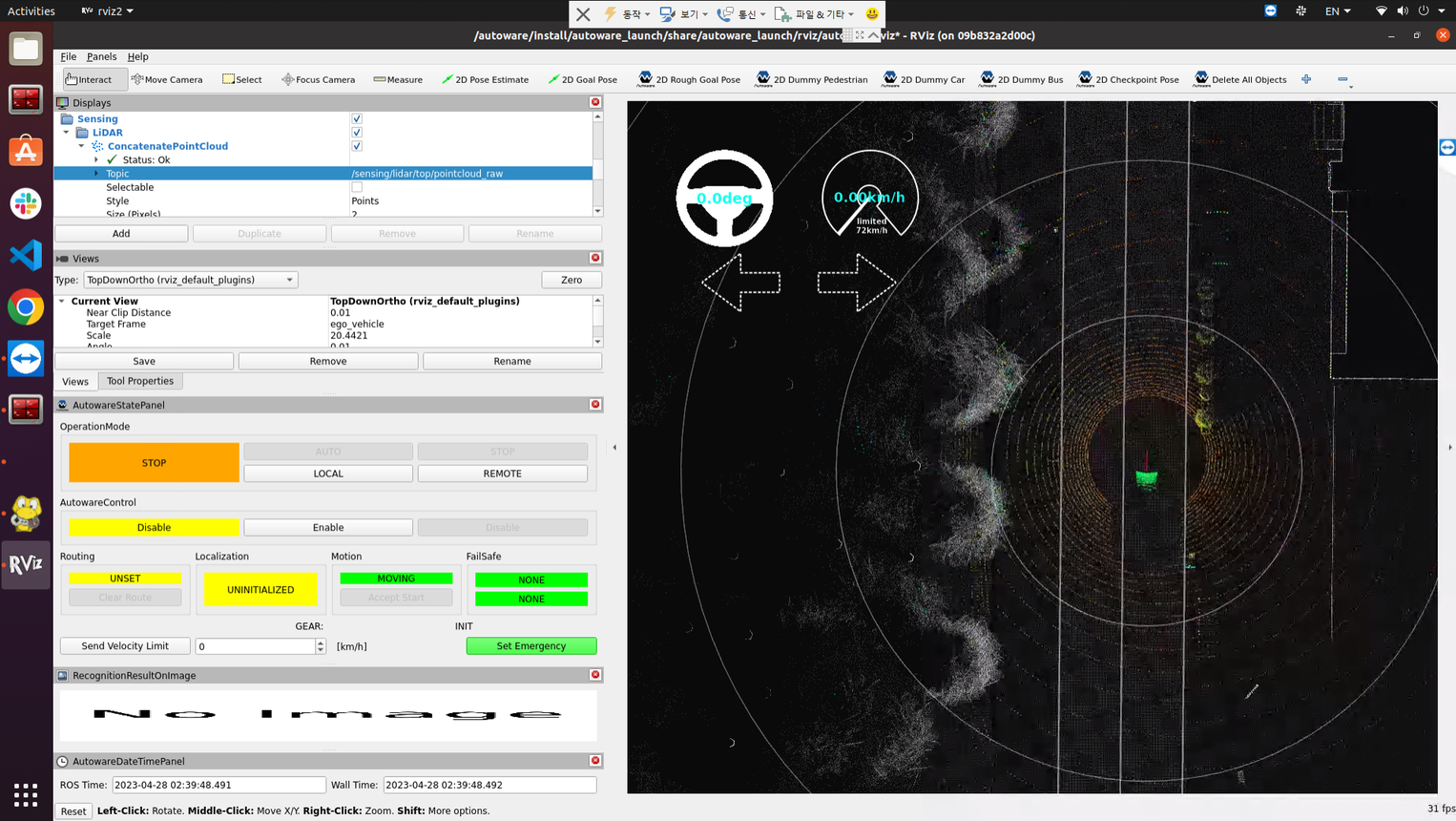Save the current view
The image size is (1456, 821).
pos(144,361)
